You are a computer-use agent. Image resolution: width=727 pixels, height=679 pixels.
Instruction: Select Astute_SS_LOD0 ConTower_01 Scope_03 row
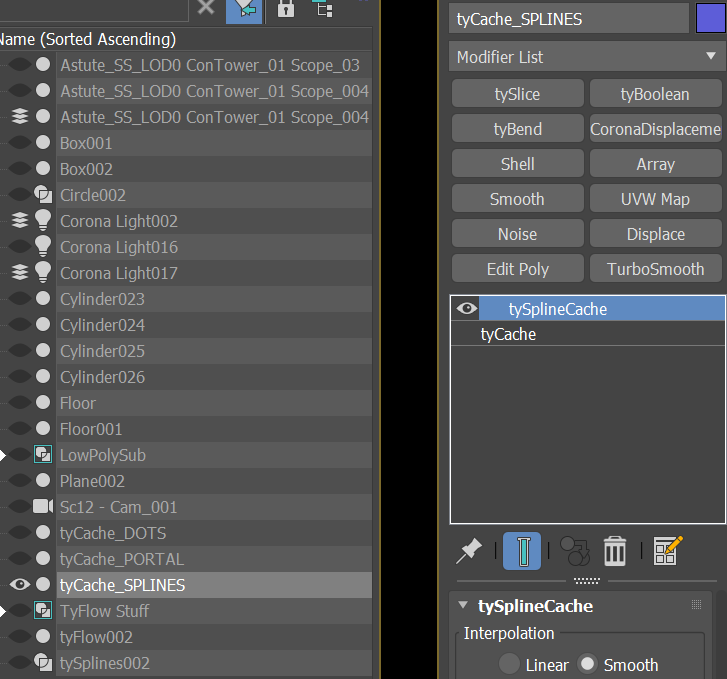(214, 65)
